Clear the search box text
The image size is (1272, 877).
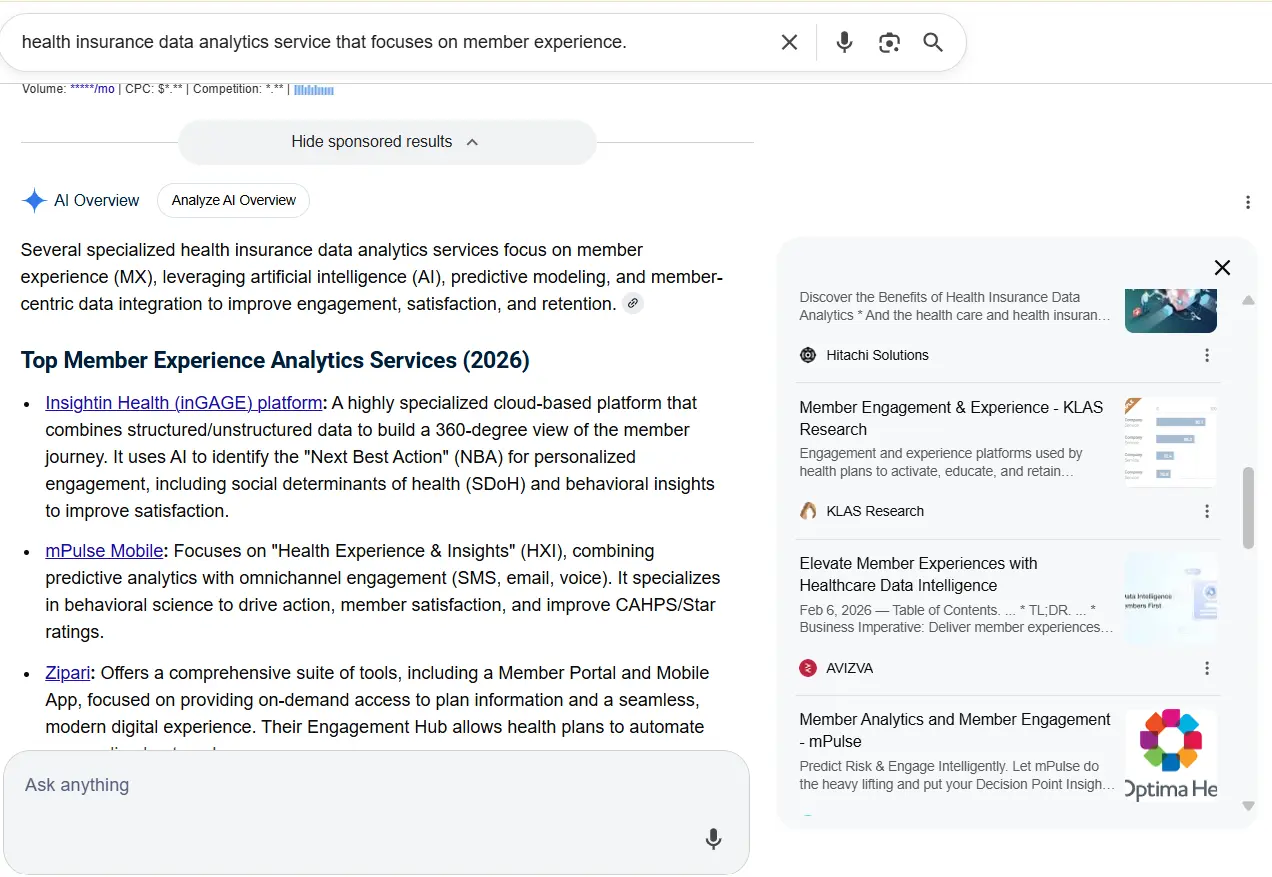(x=789, y=42)
